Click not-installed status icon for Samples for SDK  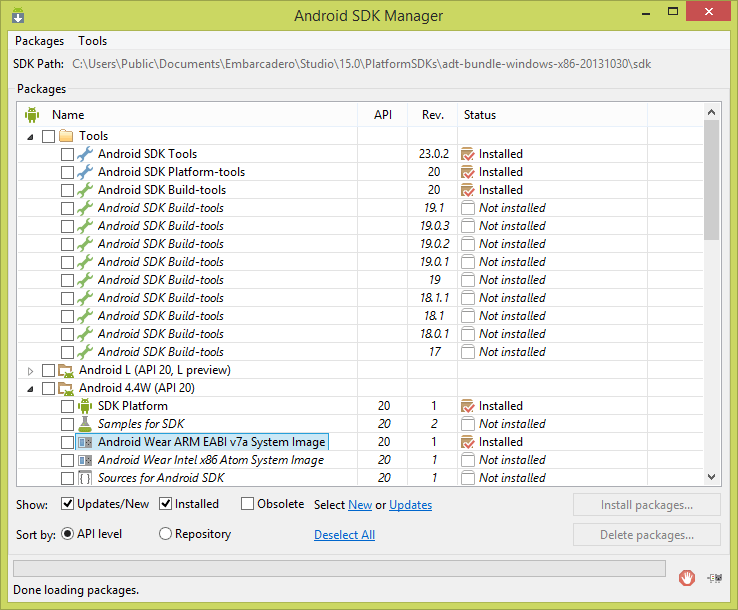(467, 424)
